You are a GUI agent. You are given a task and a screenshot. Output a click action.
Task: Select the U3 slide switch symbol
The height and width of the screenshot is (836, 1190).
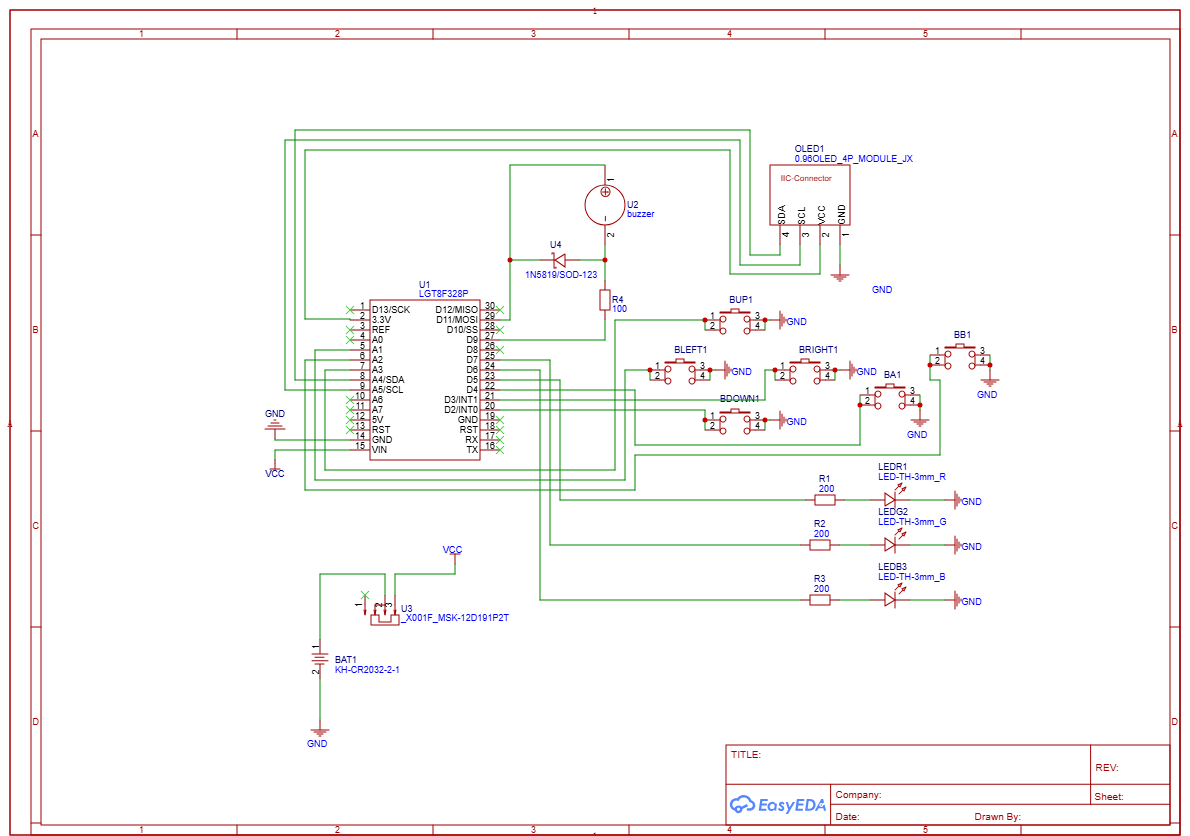[384, 614]
